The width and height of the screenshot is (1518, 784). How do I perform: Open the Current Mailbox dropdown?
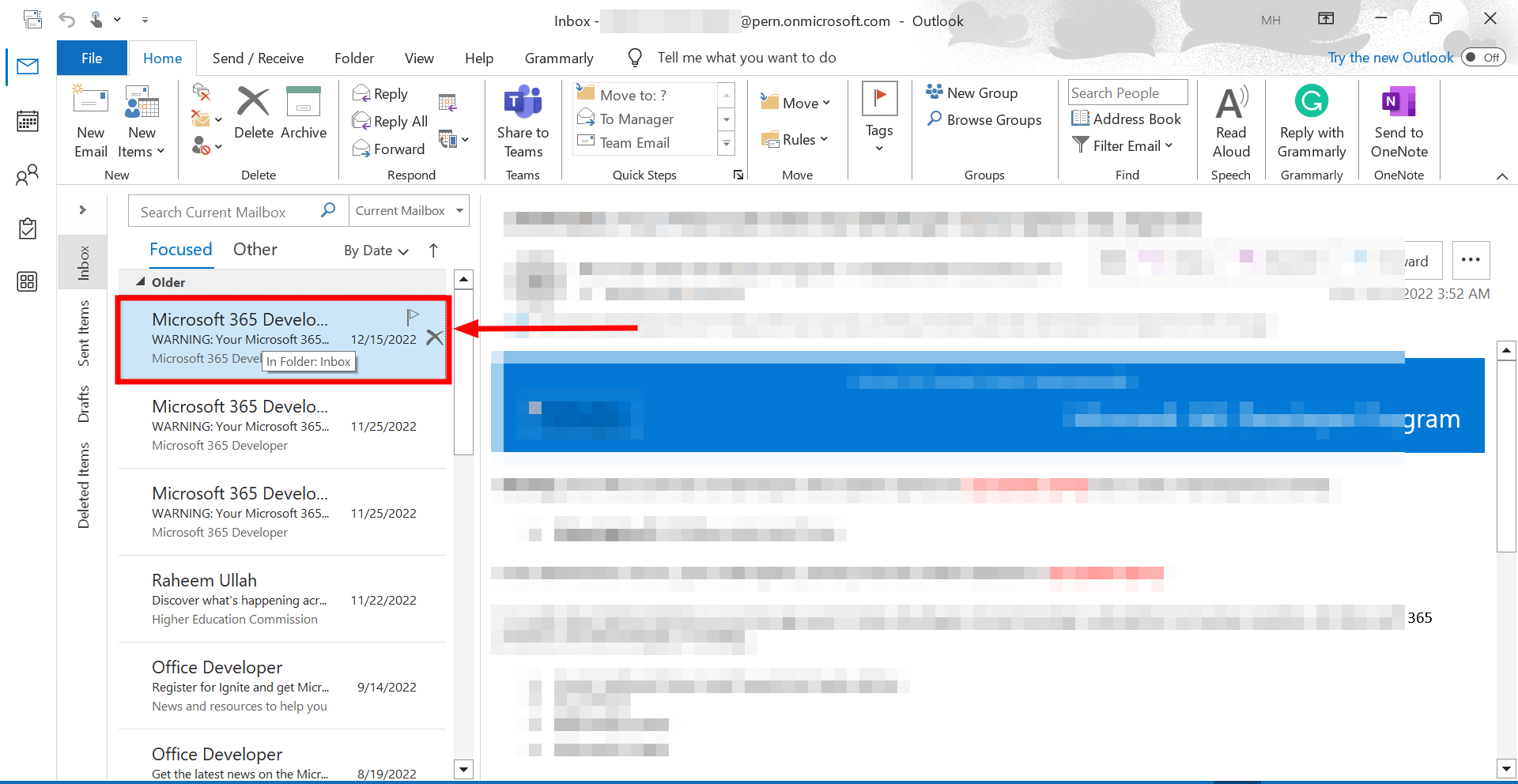point(408,210)
